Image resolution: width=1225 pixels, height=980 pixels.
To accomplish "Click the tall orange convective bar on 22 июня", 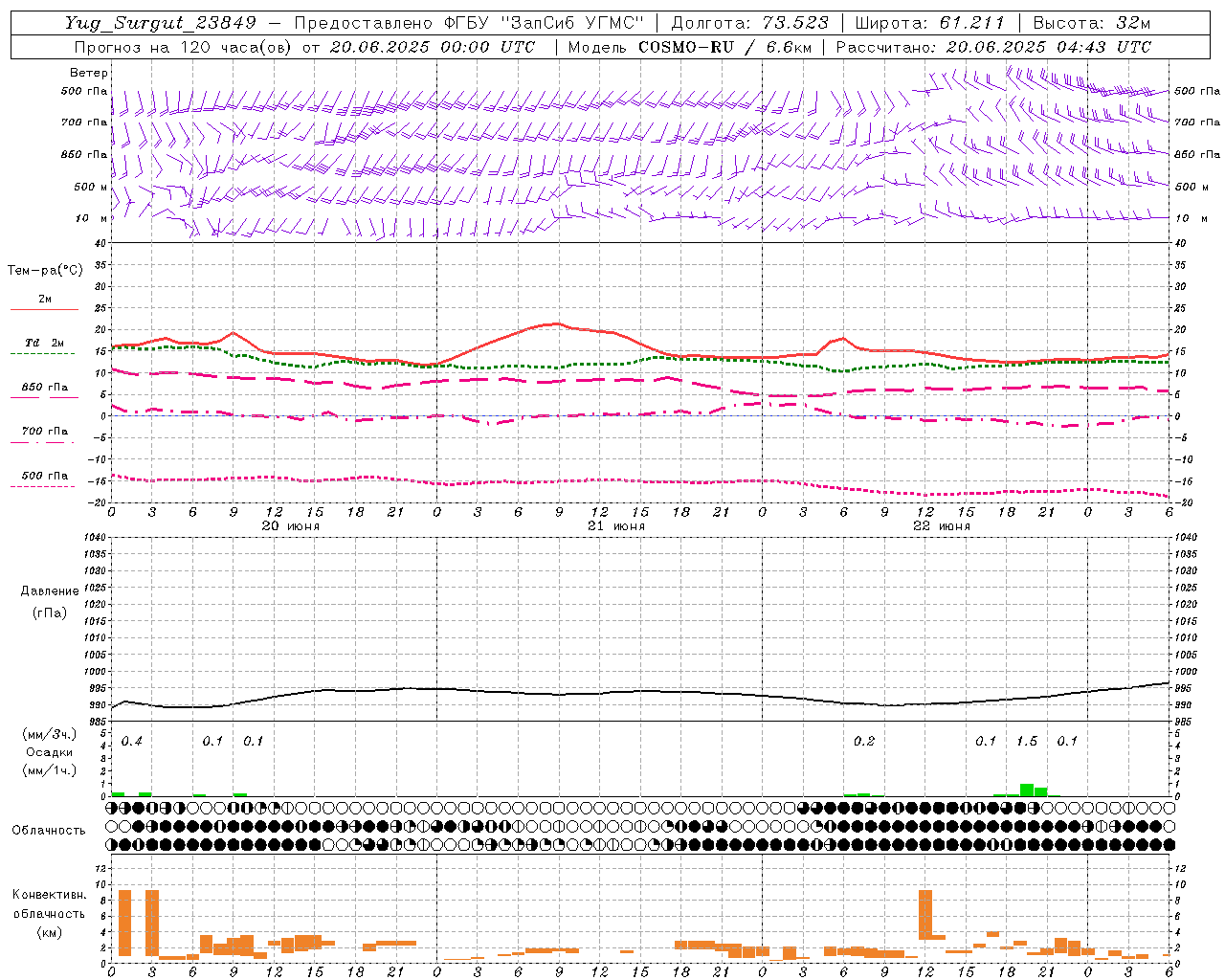I will pos(925,915).
